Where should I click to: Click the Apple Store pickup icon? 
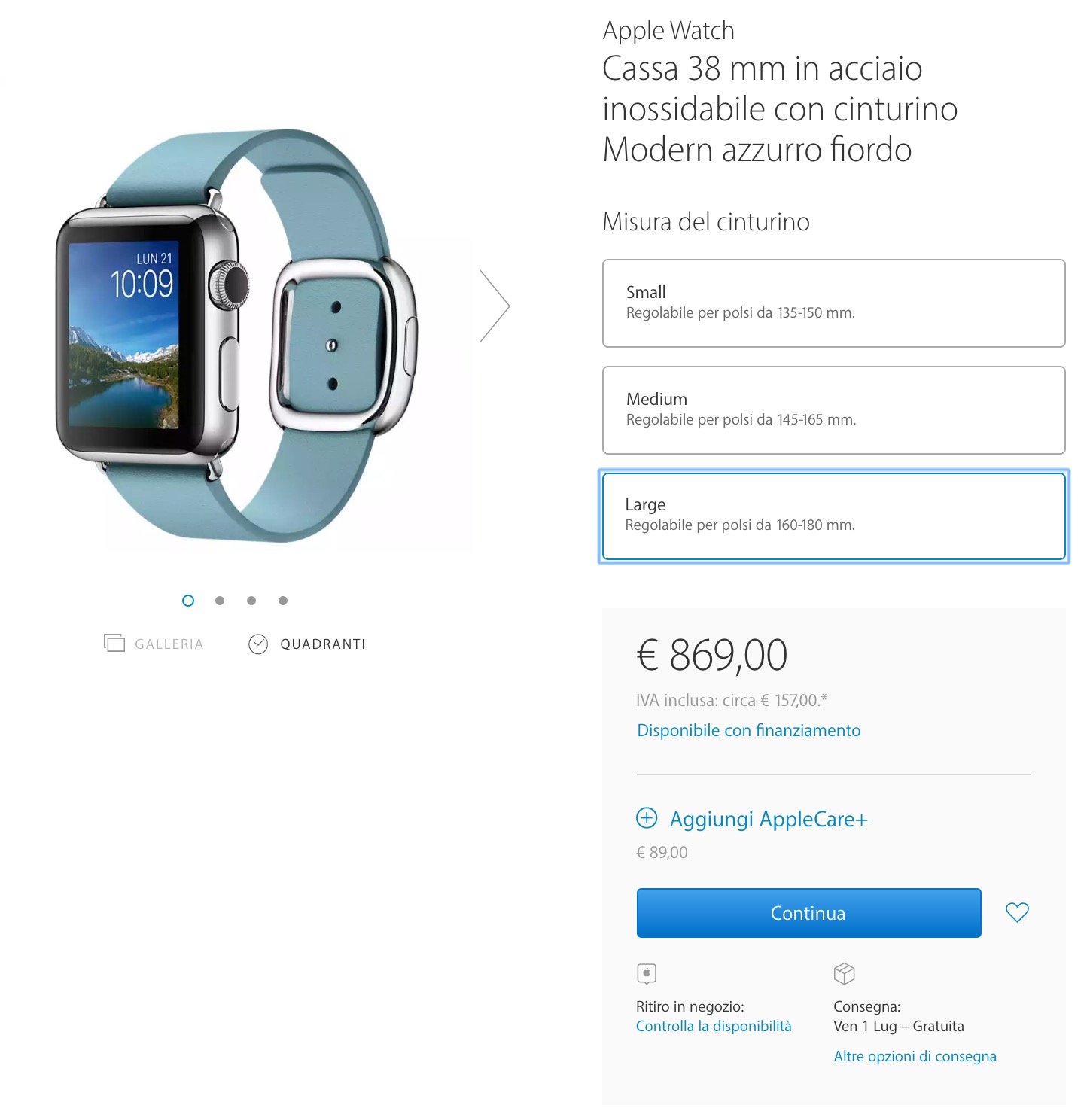pyautogui.click(x=647, y=974)
